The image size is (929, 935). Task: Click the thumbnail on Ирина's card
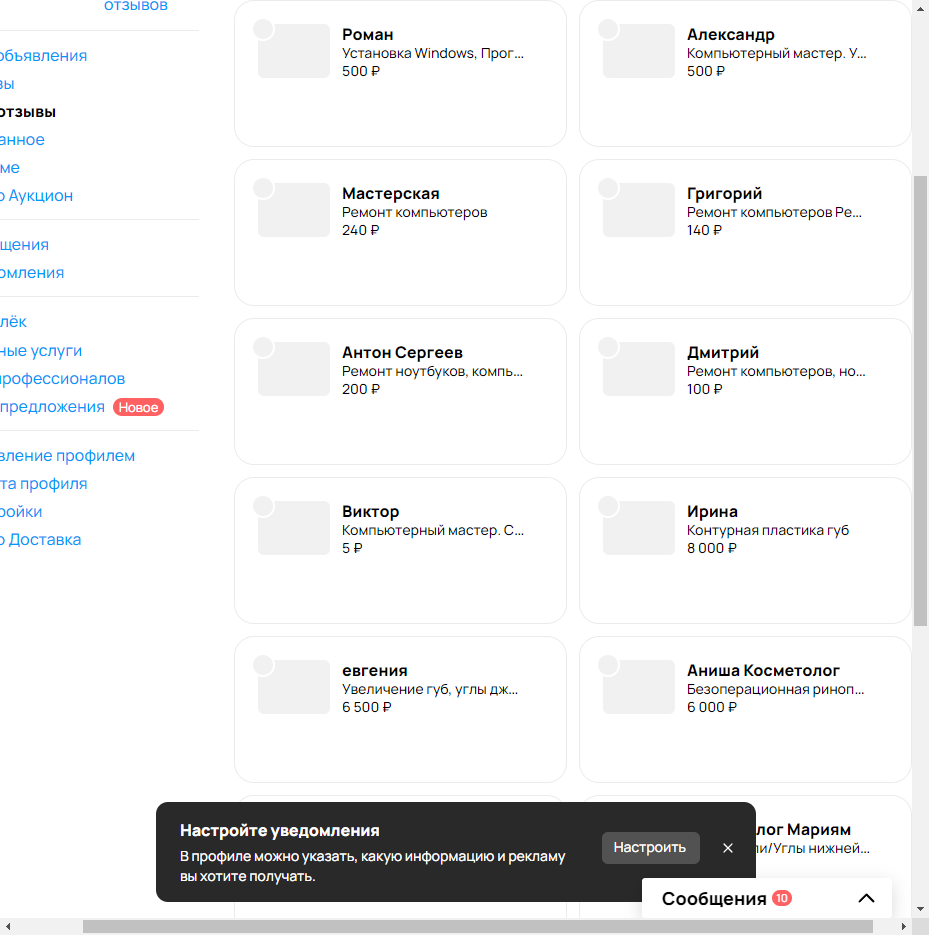[x=639, y=528]
